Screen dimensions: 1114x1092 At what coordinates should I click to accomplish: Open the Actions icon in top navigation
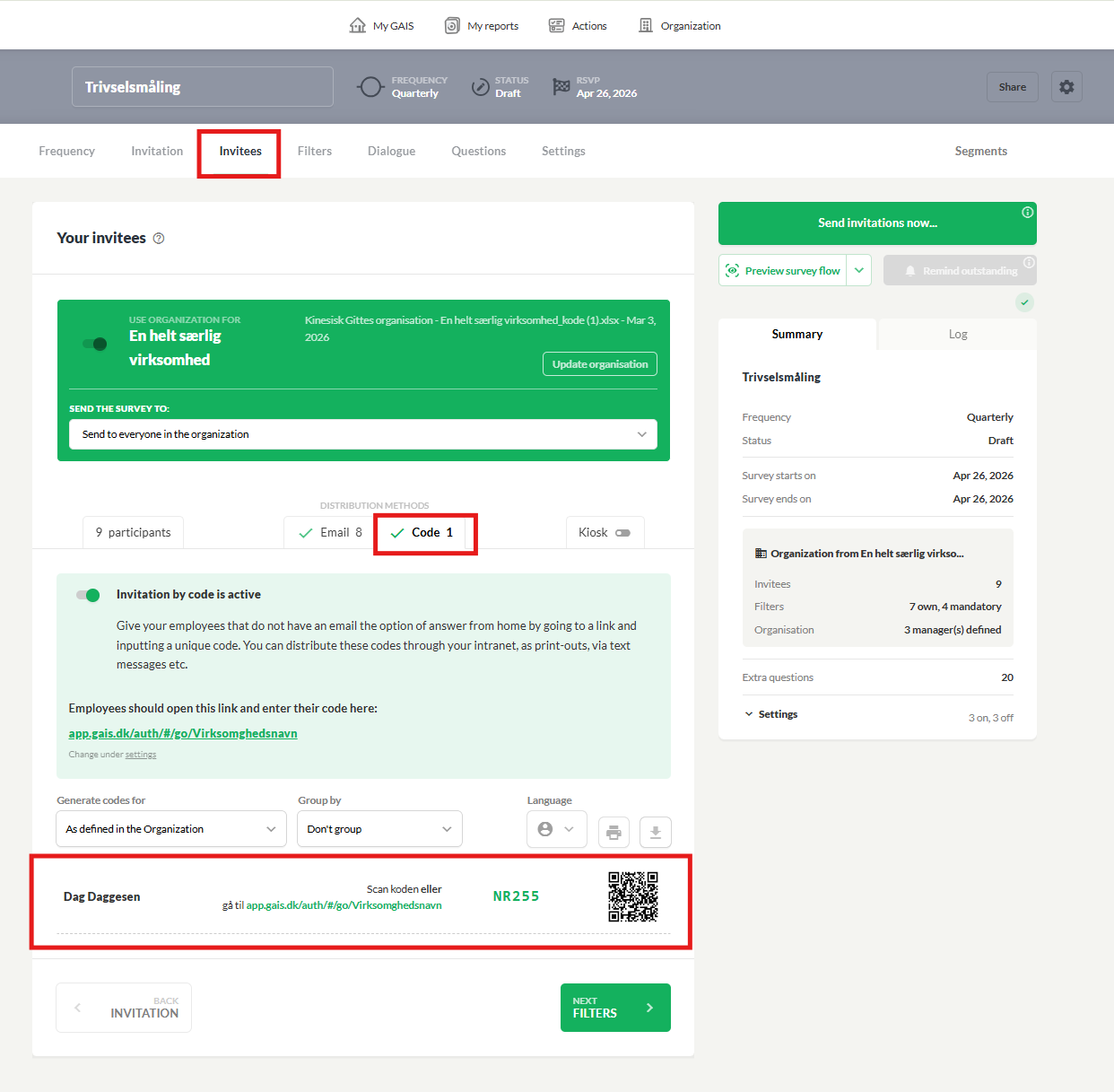tap(557, 25)
